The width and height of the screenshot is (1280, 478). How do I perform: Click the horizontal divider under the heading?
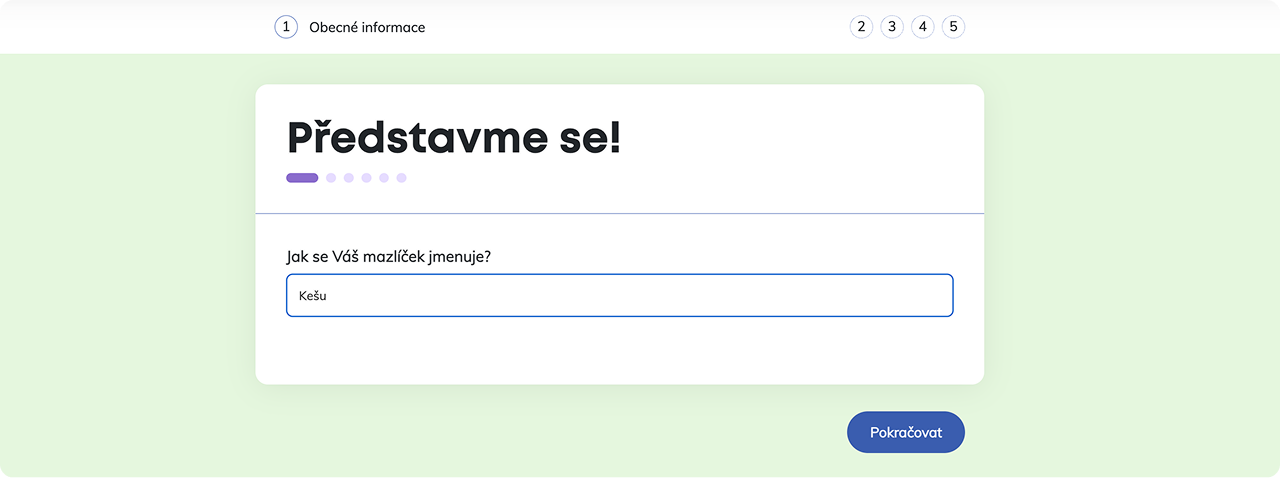pyautogui.click(x=620, y=214)
